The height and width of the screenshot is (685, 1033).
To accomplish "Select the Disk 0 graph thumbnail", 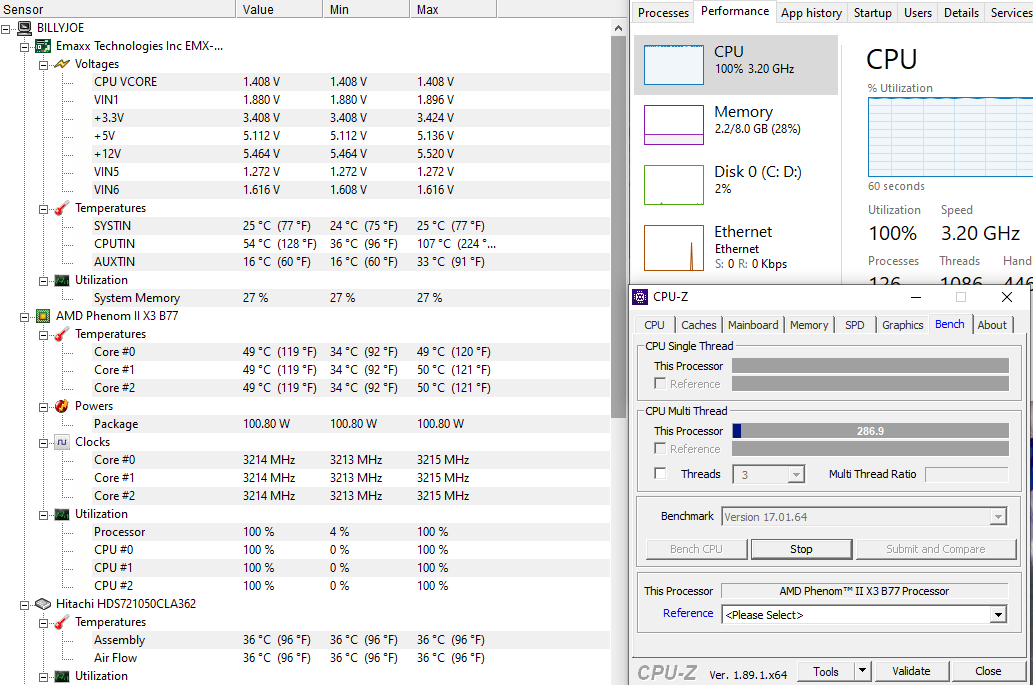I will click(x=673, y=184).
